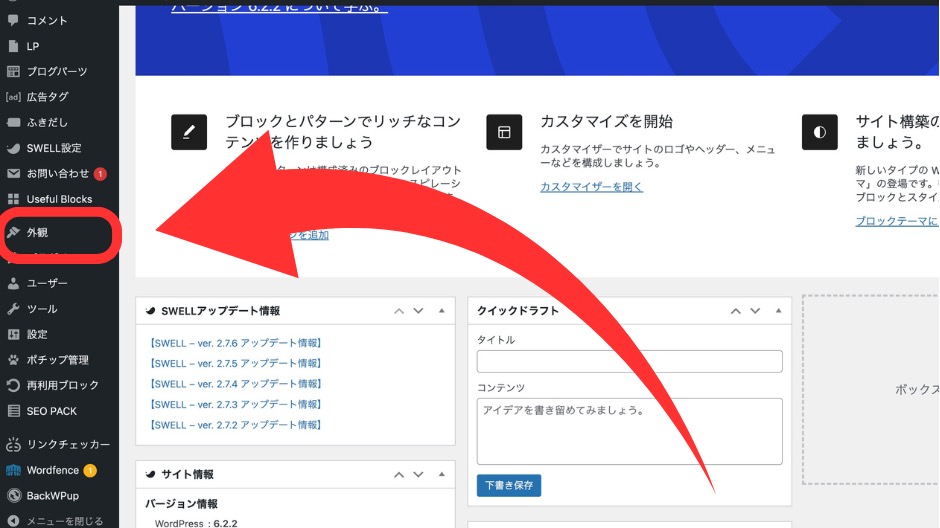Open SWELL ver. 2.7.2 アップデート情報 link
940x528 pixels.
point(236,425)
